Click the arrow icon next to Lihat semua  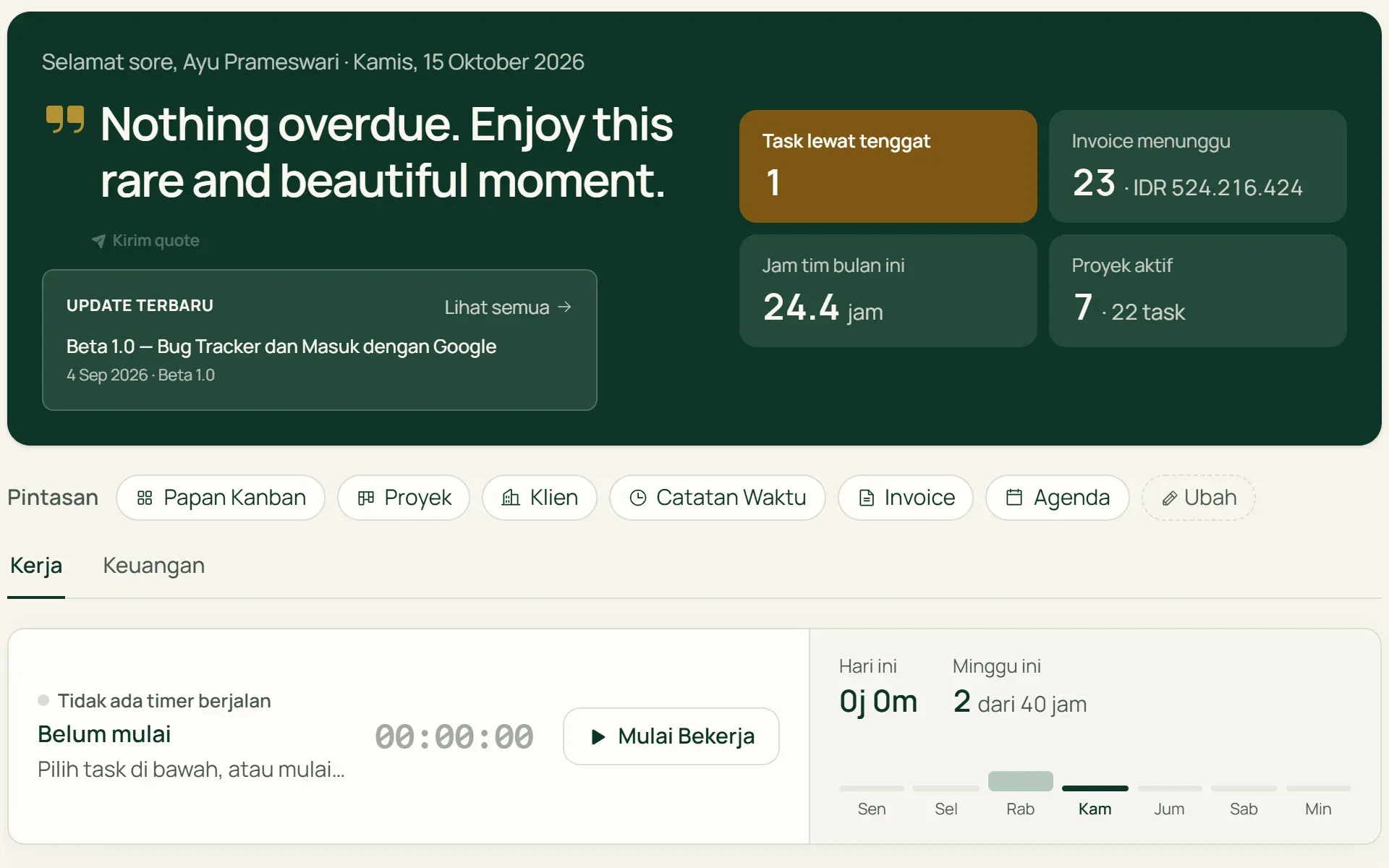(565, 307)
